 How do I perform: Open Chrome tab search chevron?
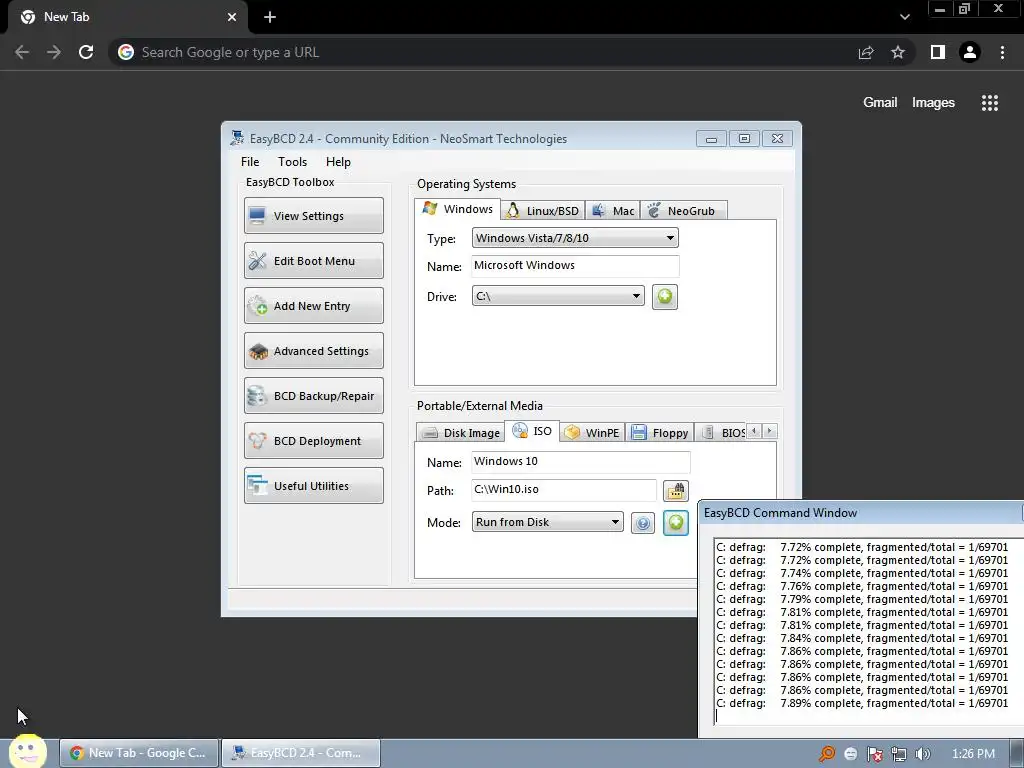[904, 17]
